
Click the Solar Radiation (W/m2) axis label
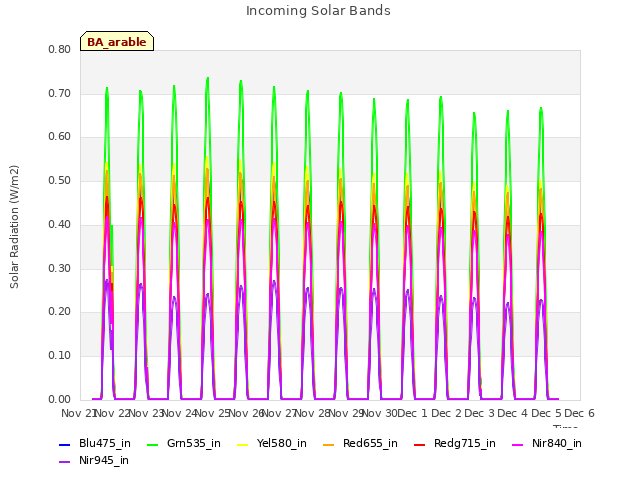tap(14, 227)
